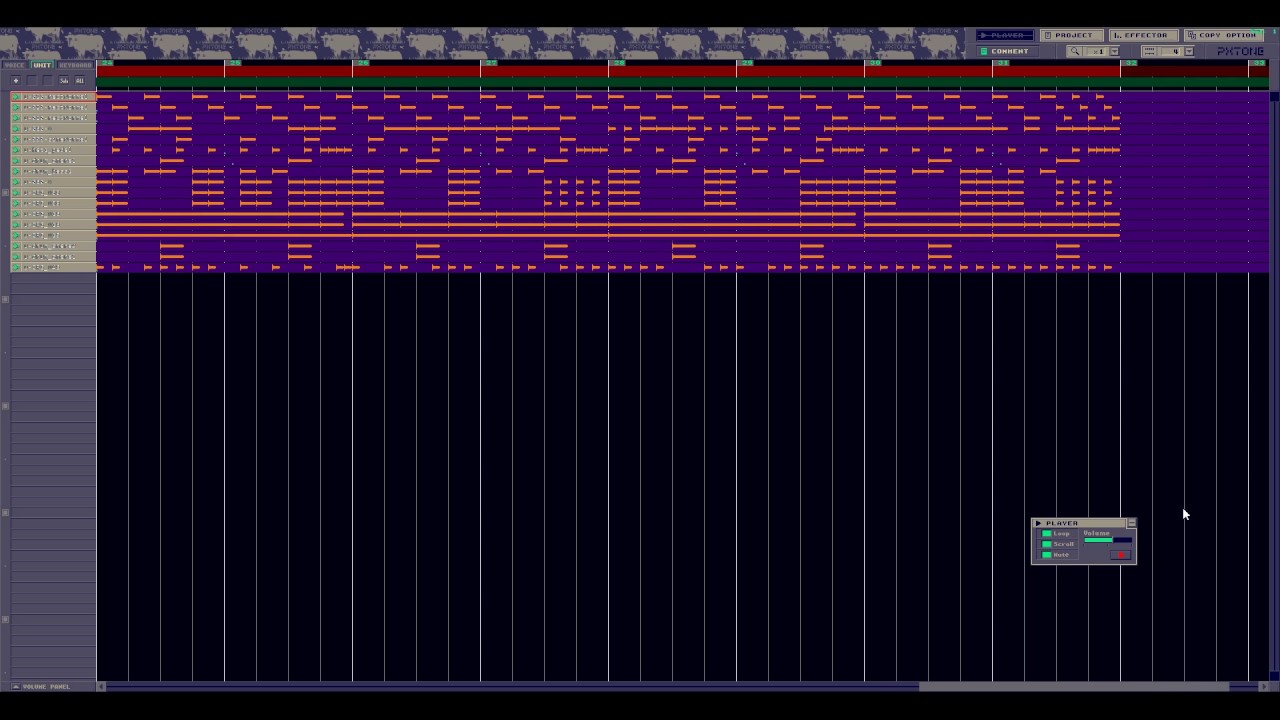This screenshot has height=720, width=1280.
Task: Click the red record button in Player
Action: (x=1121, y=555)
